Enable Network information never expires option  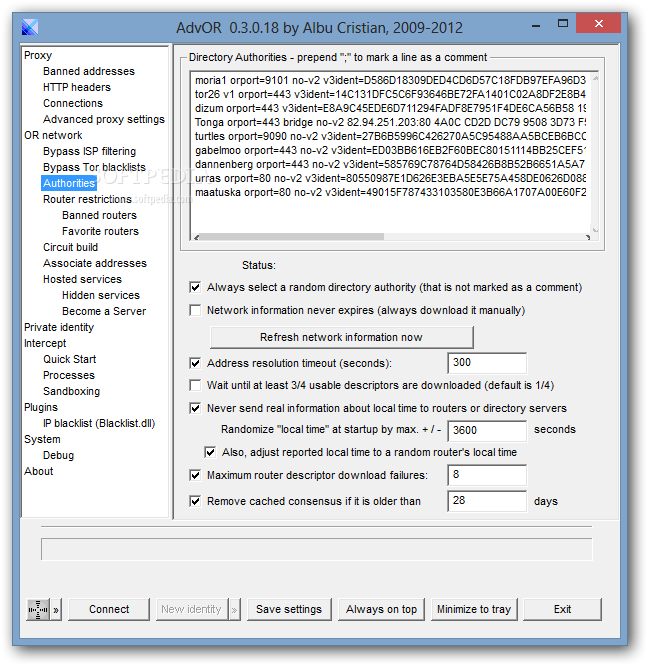coord(195,310)
